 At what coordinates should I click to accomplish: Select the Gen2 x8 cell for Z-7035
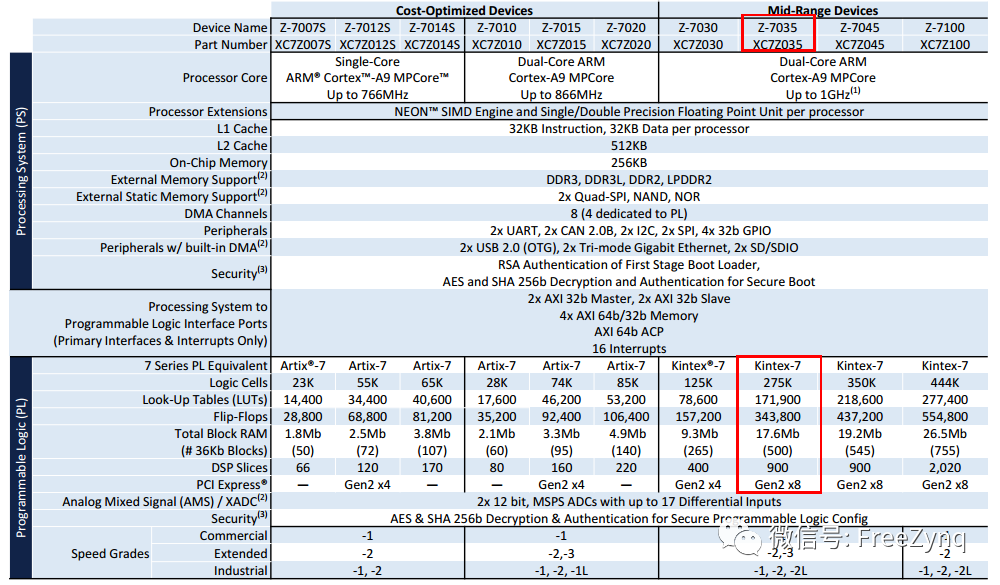click(777, 485)
